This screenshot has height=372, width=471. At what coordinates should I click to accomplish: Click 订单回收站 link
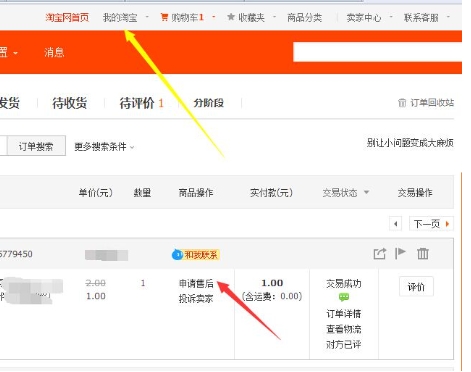point(432,103)
